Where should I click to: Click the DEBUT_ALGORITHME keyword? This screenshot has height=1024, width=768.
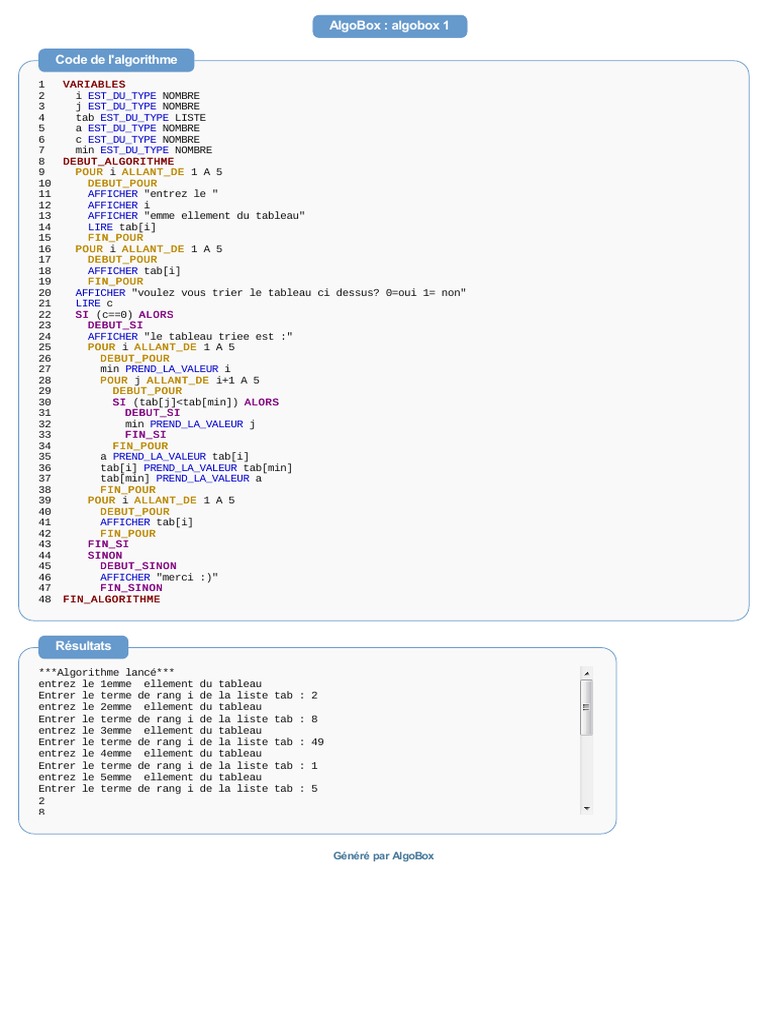(118, 161)
